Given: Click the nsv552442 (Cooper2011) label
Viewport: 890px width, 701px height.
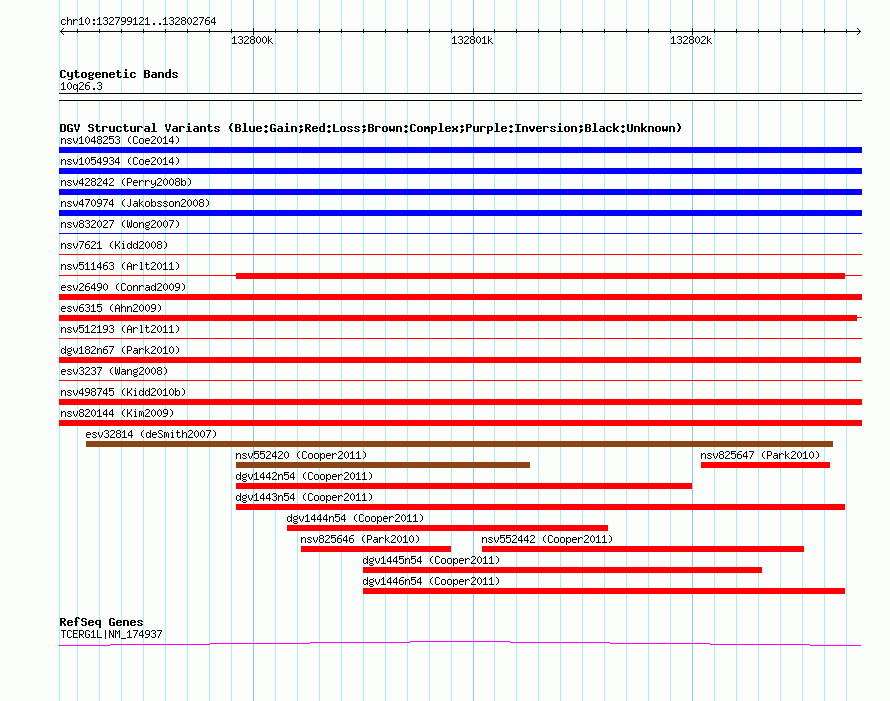Looking at the screenshot, I should tap(547, 539).
